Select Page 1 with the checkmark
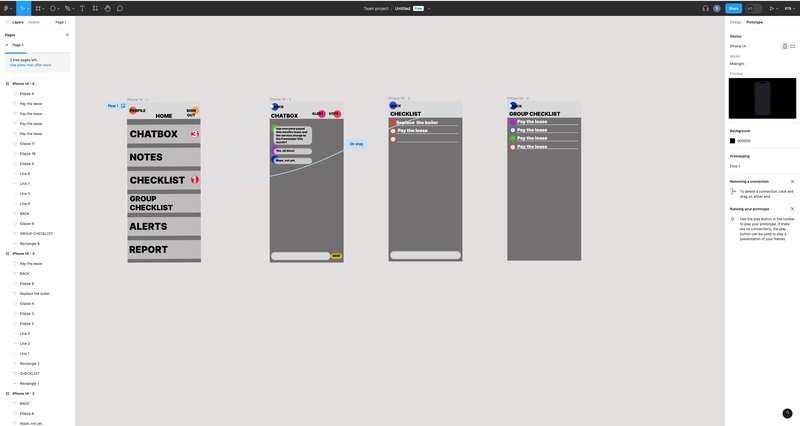800x426 pixels. [17, 45]
